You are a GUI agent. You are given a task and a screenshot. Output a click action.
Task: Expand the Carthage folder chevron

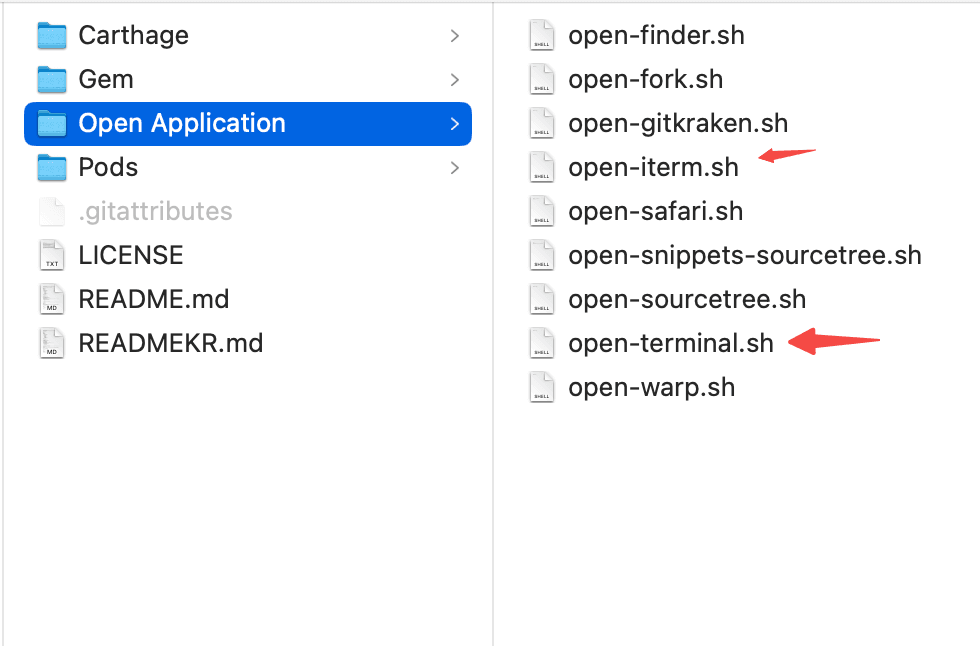pos(455,36)
